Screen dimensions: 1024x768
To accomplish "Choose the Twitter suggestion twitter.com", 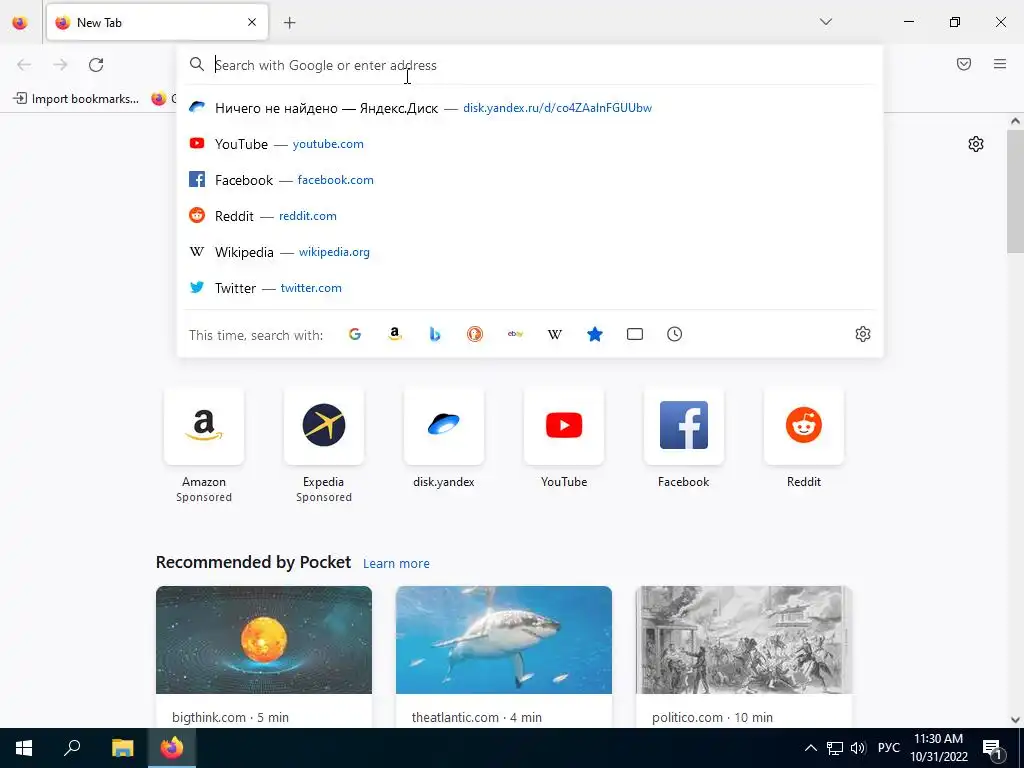I will (530, 287).
